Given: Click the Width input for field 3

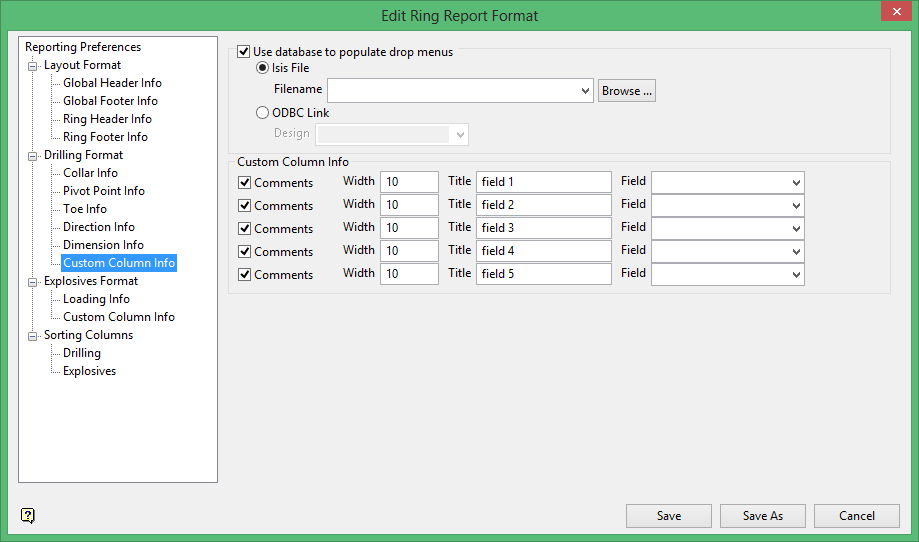Looking at the screenshot, I should (x=409, y=228).
